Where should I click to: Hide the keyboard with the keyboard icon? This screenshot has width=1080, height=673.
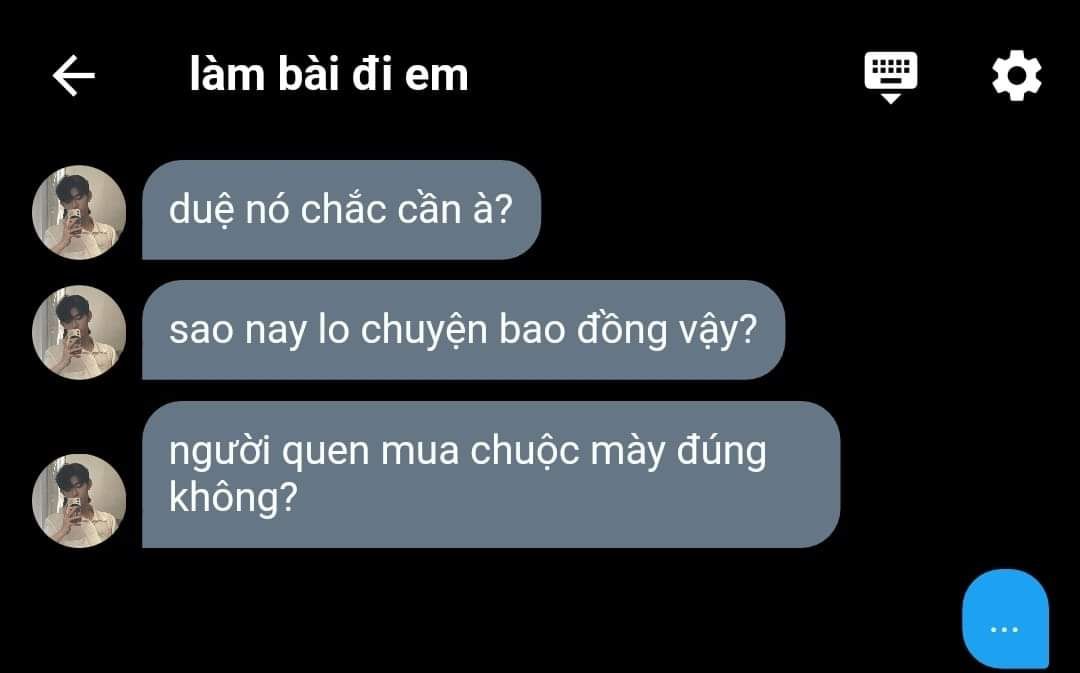(x=891, y=76)
